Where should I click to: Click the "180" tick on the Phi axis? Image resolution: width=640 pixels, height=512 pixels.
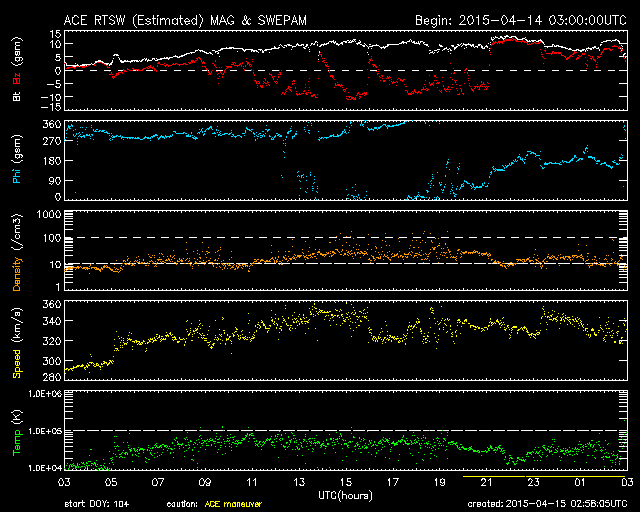(x=52, y=161)
